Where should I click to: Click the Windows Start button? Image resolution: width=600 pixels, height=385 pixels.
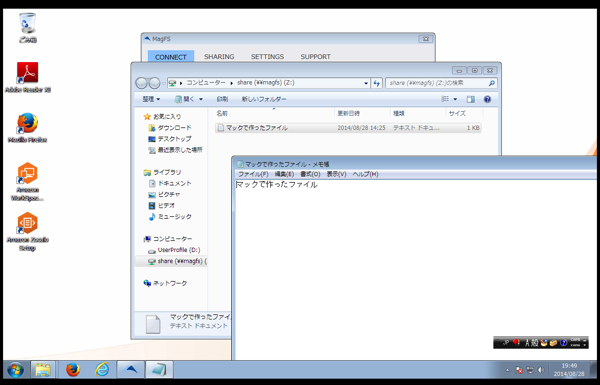[15, 370]
